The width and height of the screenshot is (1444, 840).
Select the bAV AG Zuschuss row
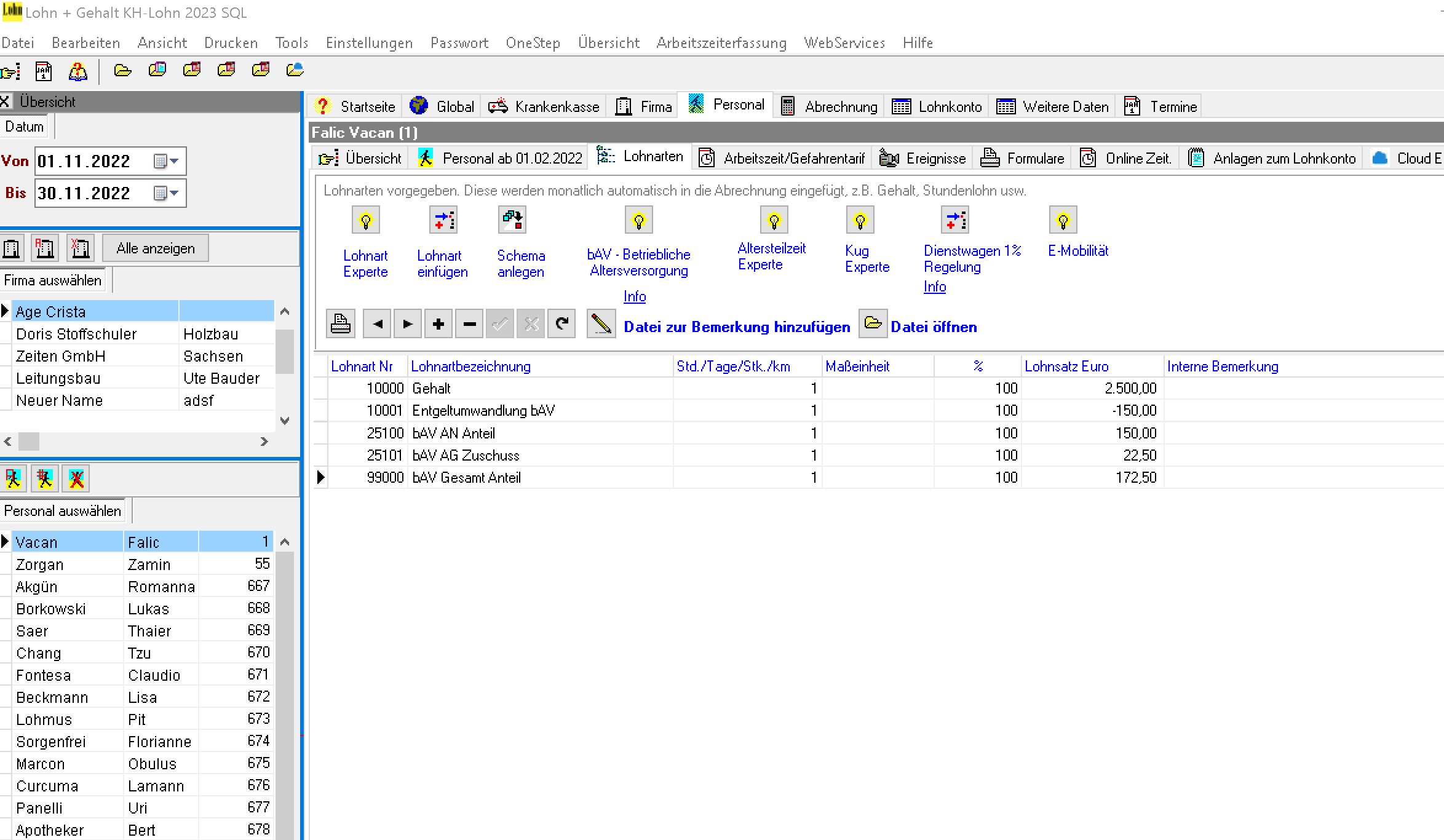pos(878,456)
